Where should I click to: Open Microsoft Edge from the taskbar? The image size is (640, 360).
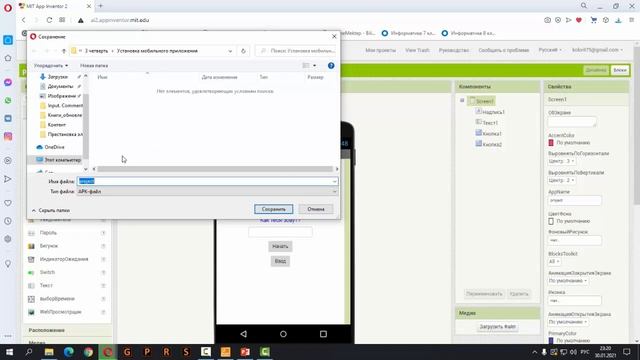click(x=69, y=352)
